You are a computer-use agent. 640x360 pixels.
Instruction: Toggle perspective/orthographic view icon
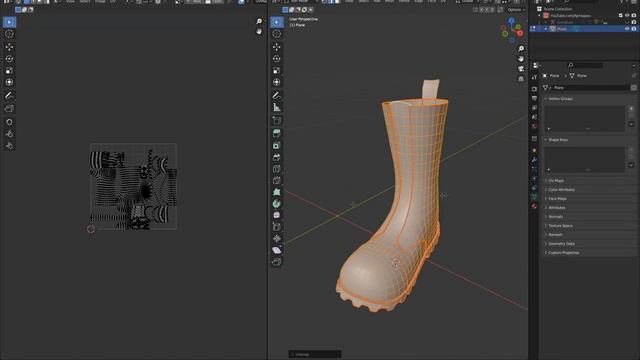coord(521,79)
